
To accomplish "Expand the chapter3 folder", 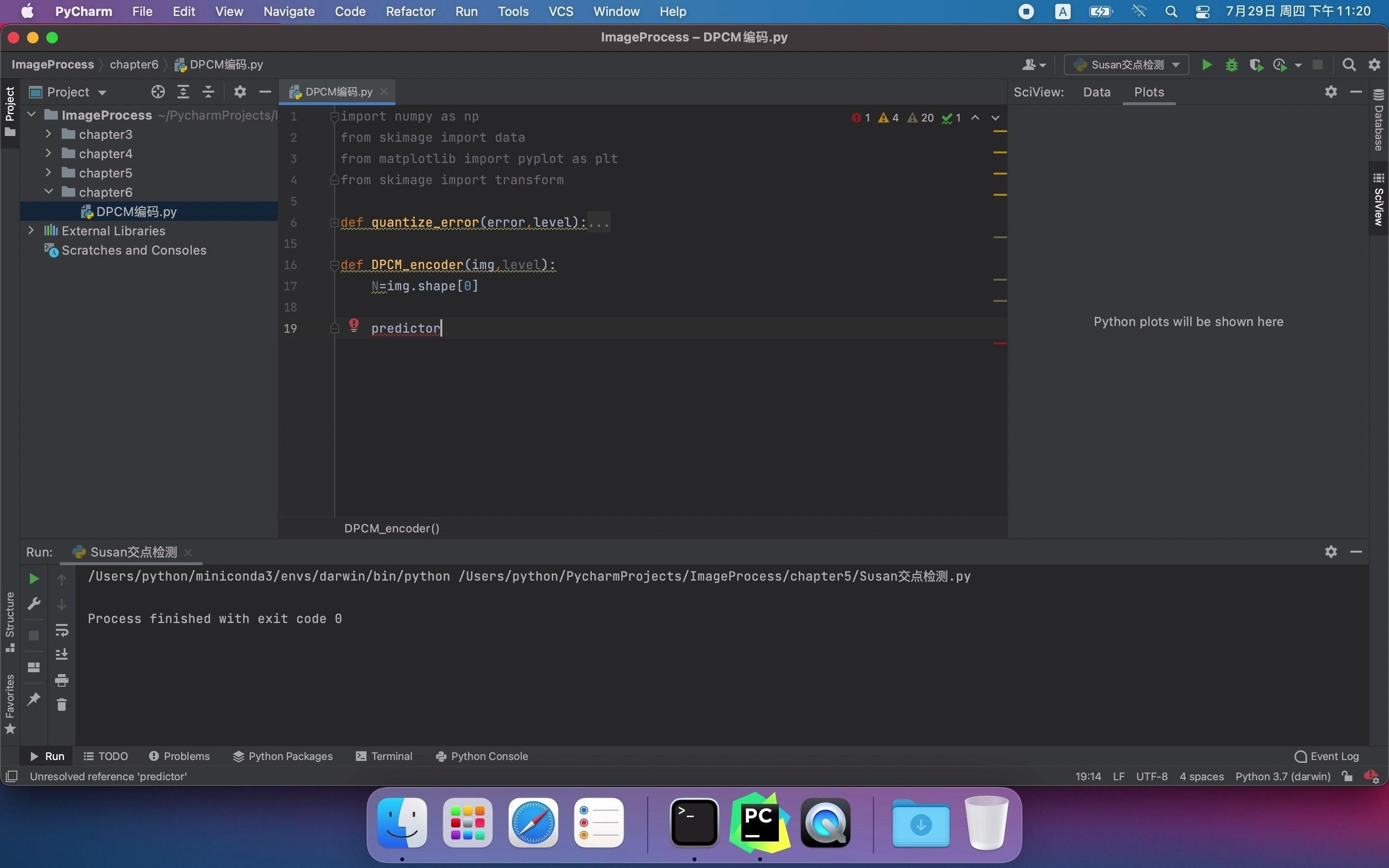I will [48, 135].
